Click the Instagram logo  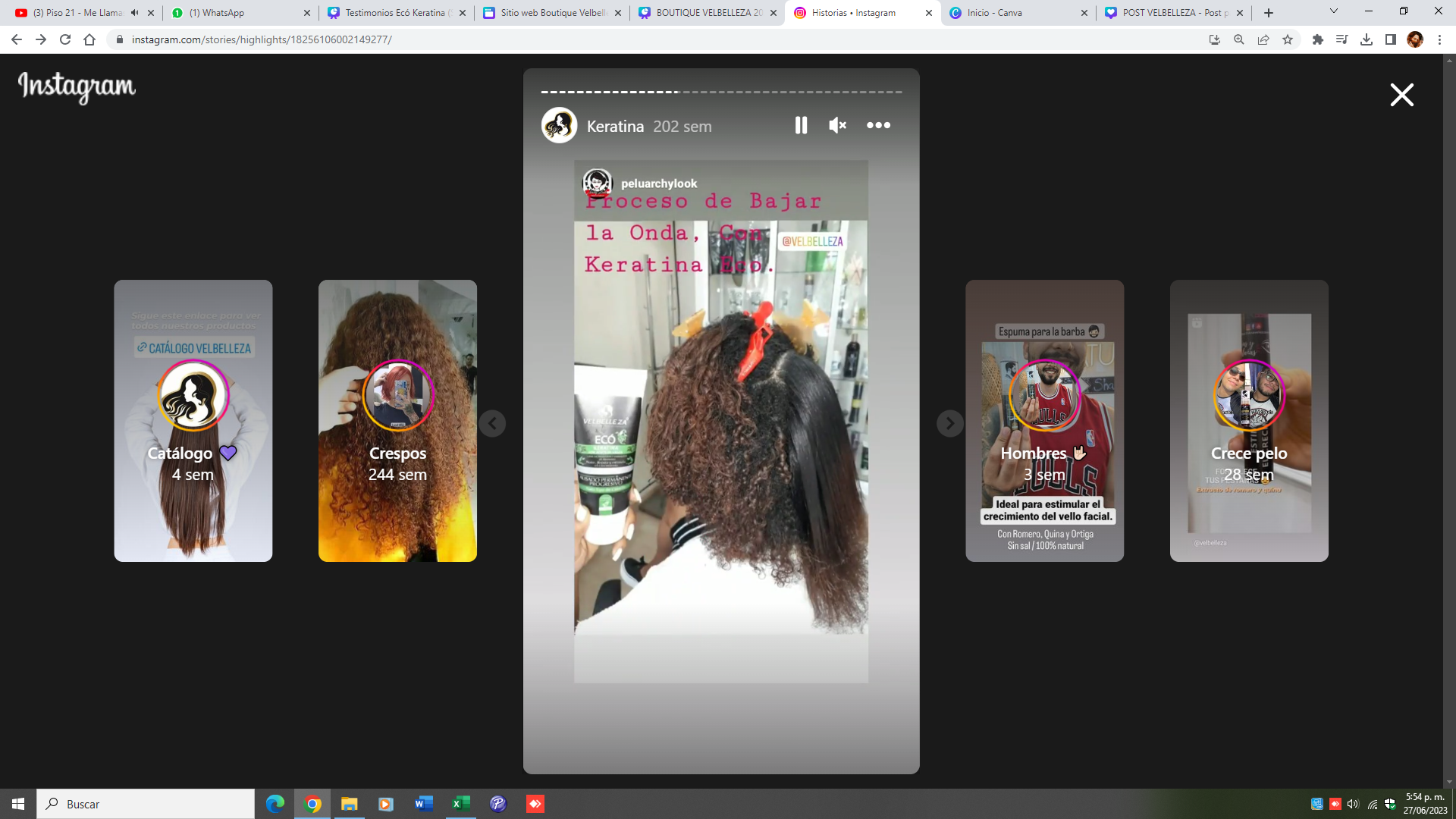click(x=77, y=86)
